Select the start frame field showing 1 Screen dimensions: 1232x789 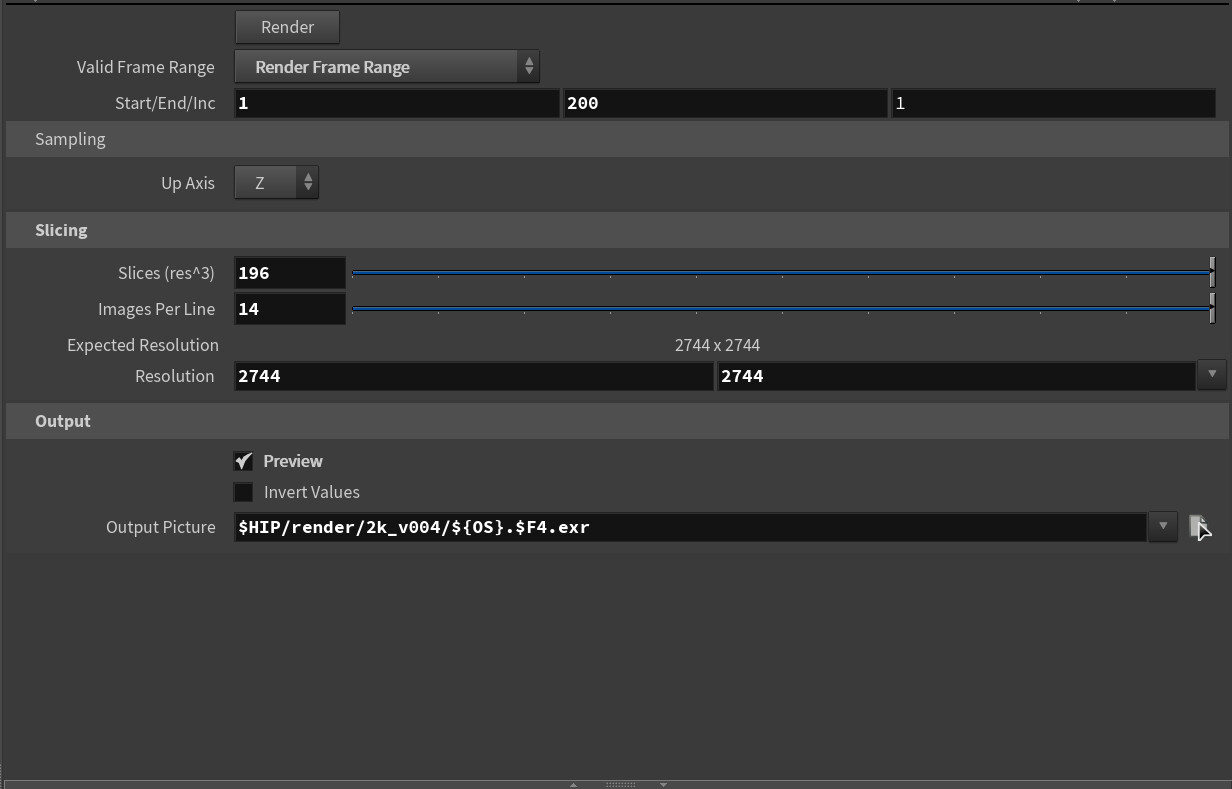coord(396,102)
